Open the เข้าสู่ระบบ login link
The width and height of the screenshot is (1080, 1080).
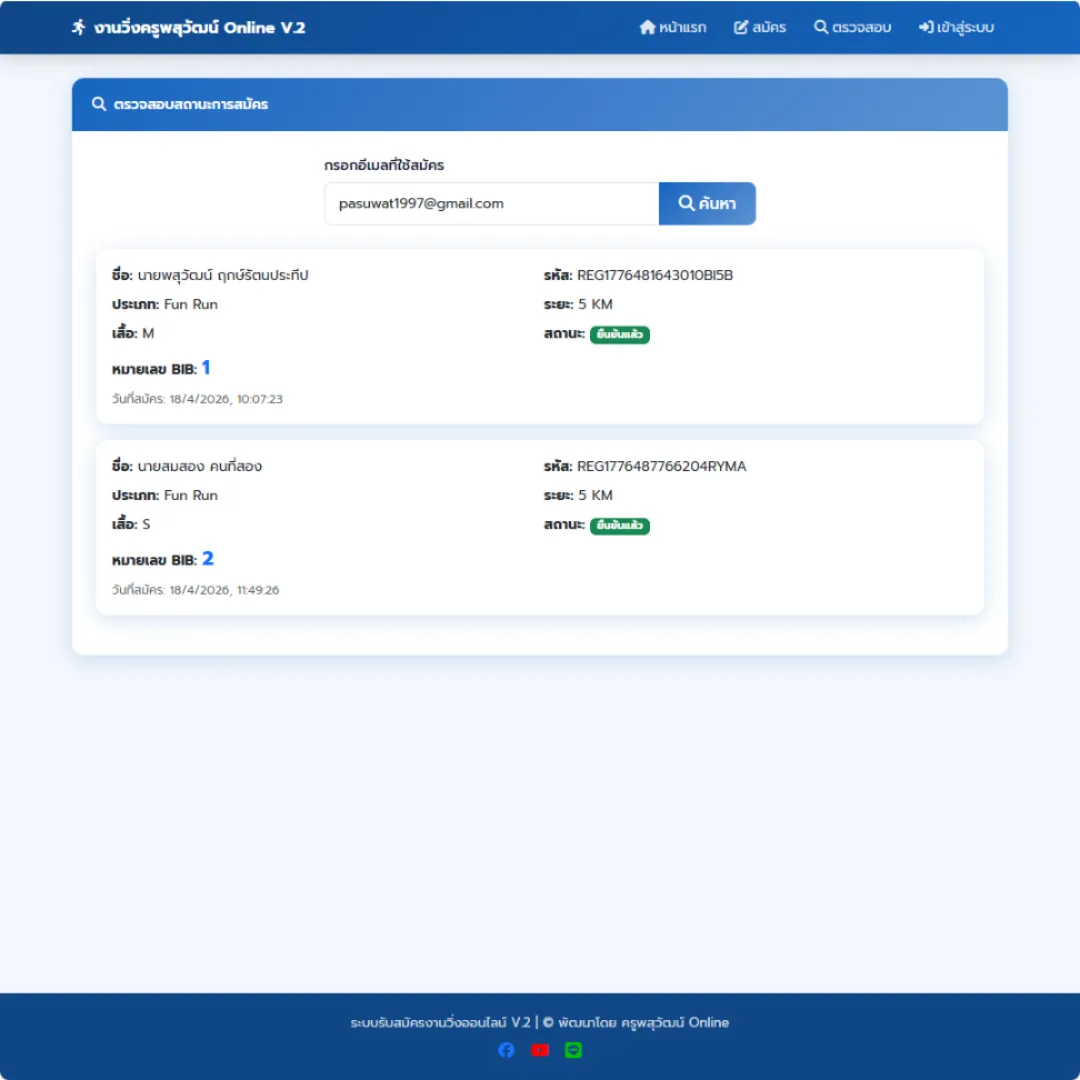(956, 28)
